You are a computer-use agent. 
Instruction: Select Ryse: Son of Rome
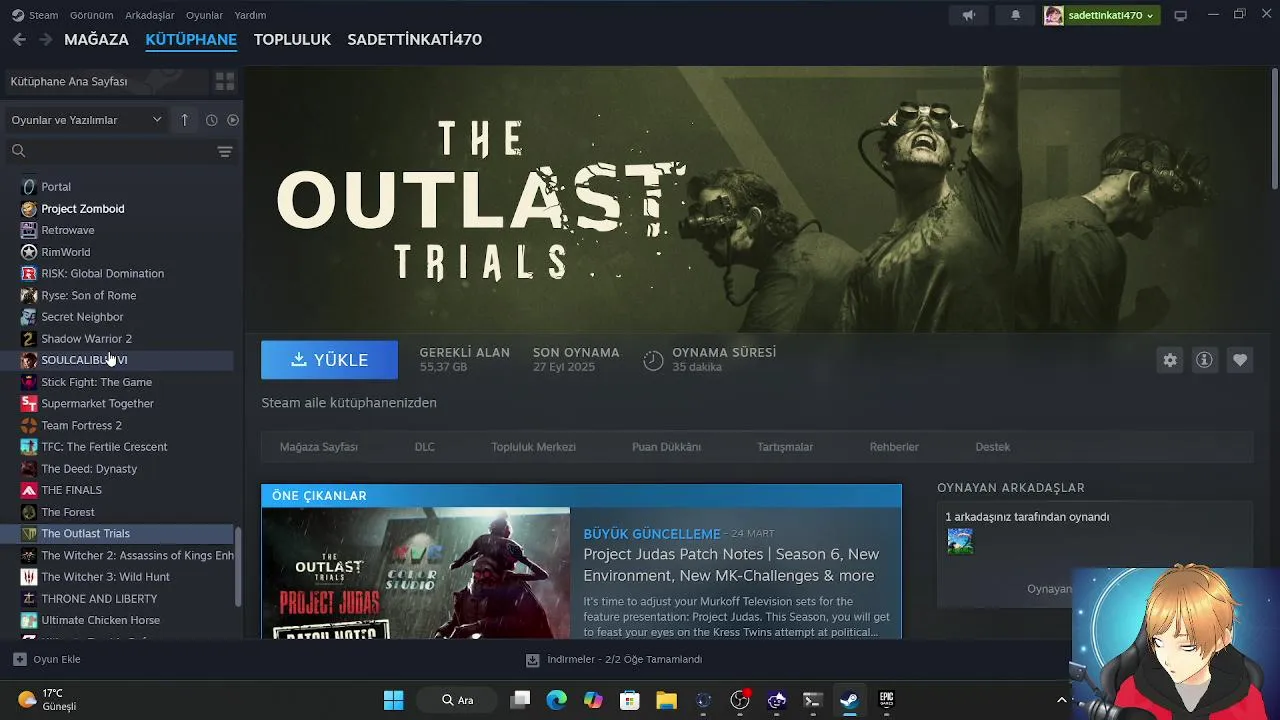pos(89,296)
